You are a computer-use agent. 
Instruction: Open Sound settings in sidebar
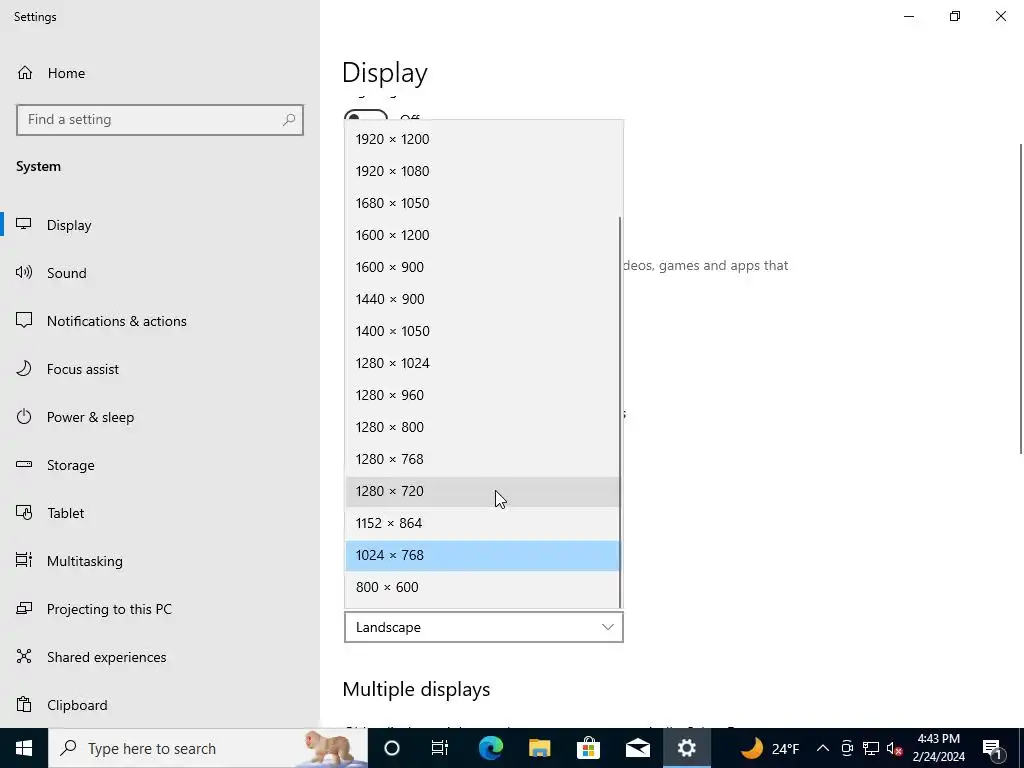tap(160, 273)
